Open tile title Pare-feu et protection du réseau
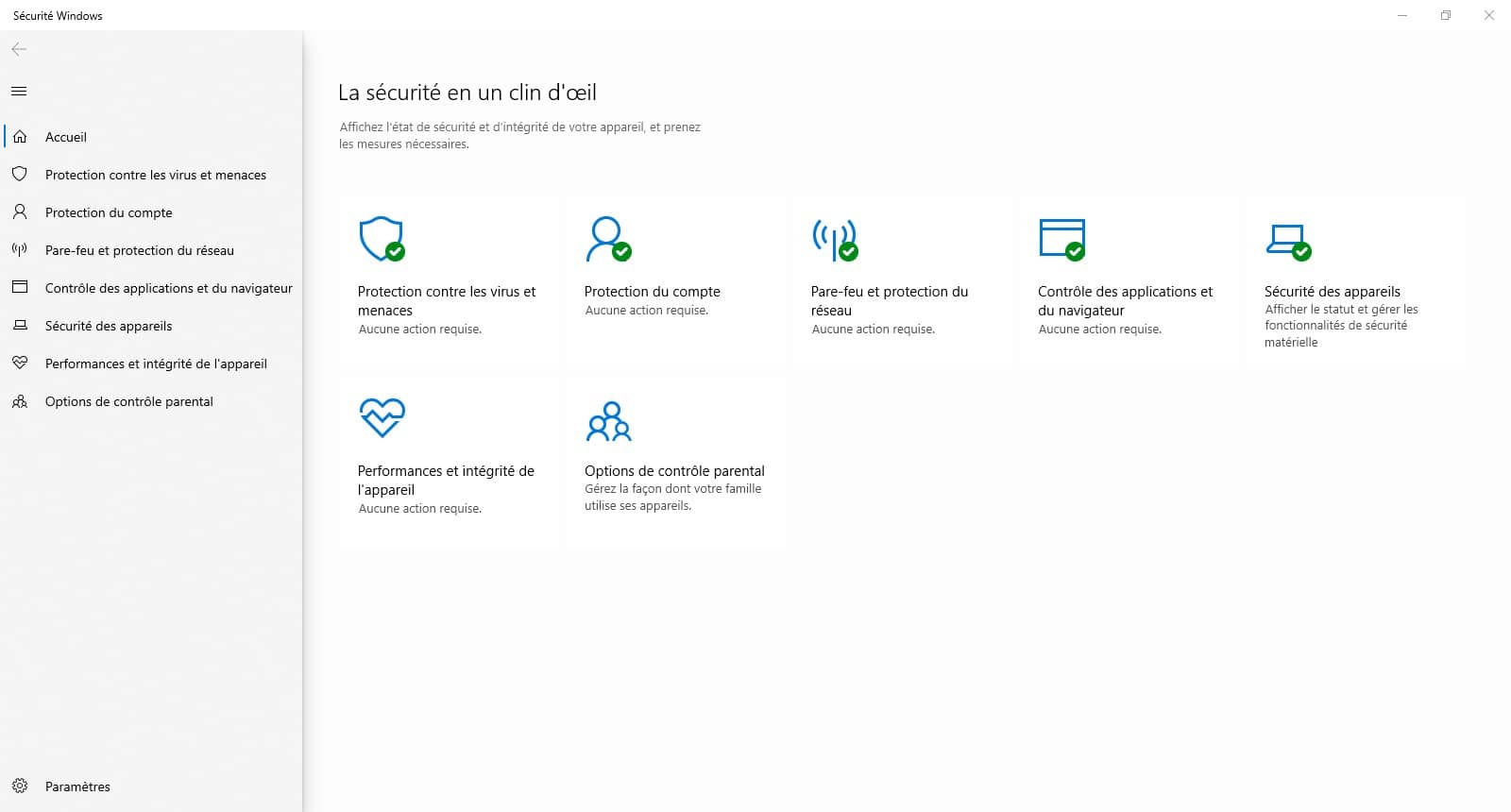The width and height of the screenshot is (1511, 812). tap(890, 301)
